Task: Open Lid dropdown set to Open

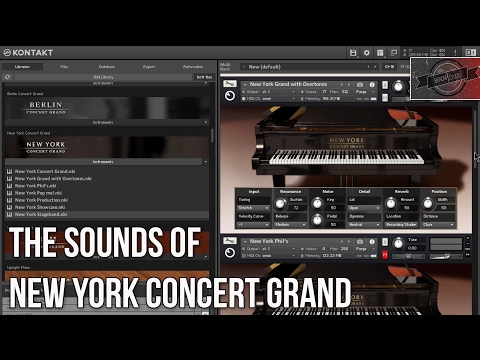Action: (x=364, y=208)
